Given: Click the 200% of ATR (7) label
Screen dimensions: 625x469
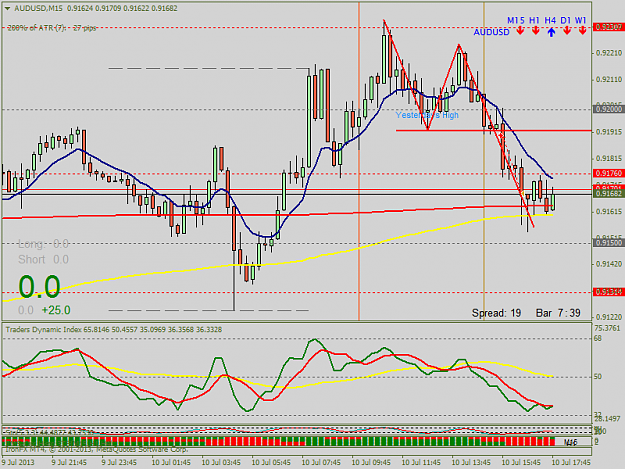Looking at the screenshot, I should pyautogui.click(x=52, y=28).
